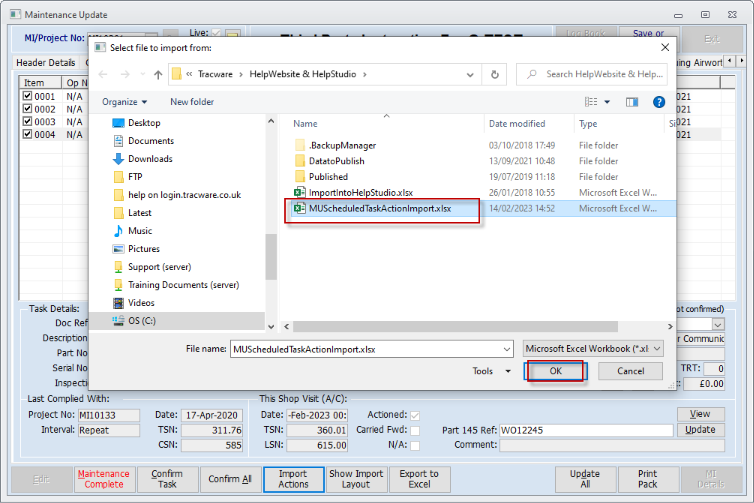Open the Tools dropdown
Viewport: 754px width, 503px height.
489,371
